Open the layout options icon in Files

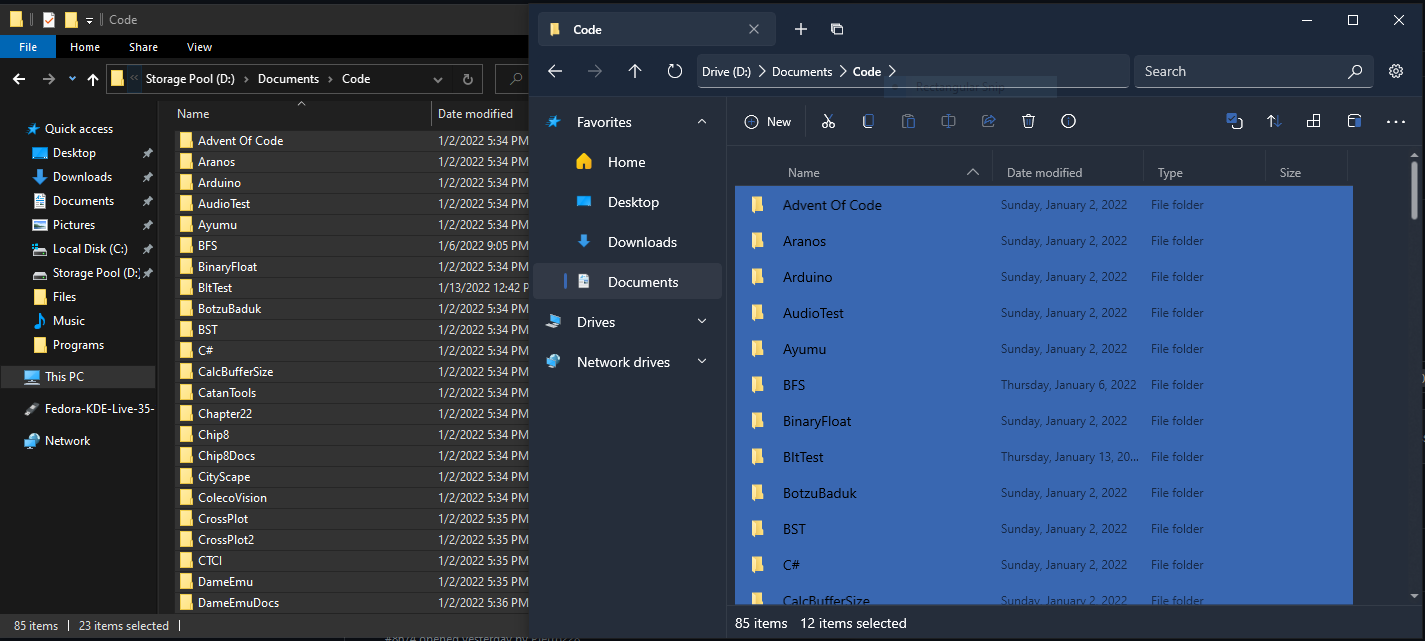point(1314,121)
